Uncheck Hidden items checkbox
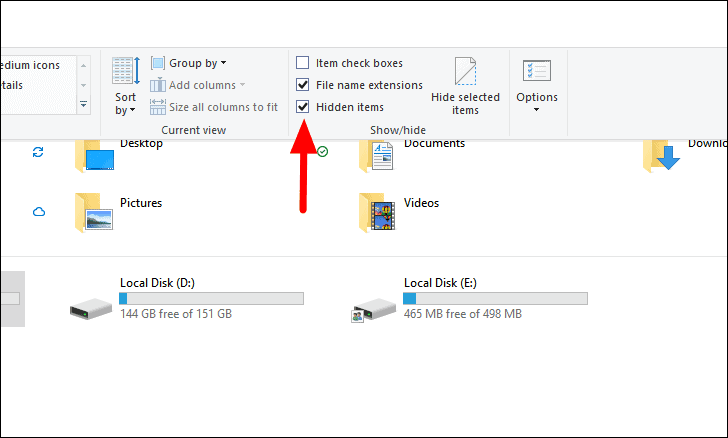This screenshot has height=438, width=728. click(x=303, y=107)
